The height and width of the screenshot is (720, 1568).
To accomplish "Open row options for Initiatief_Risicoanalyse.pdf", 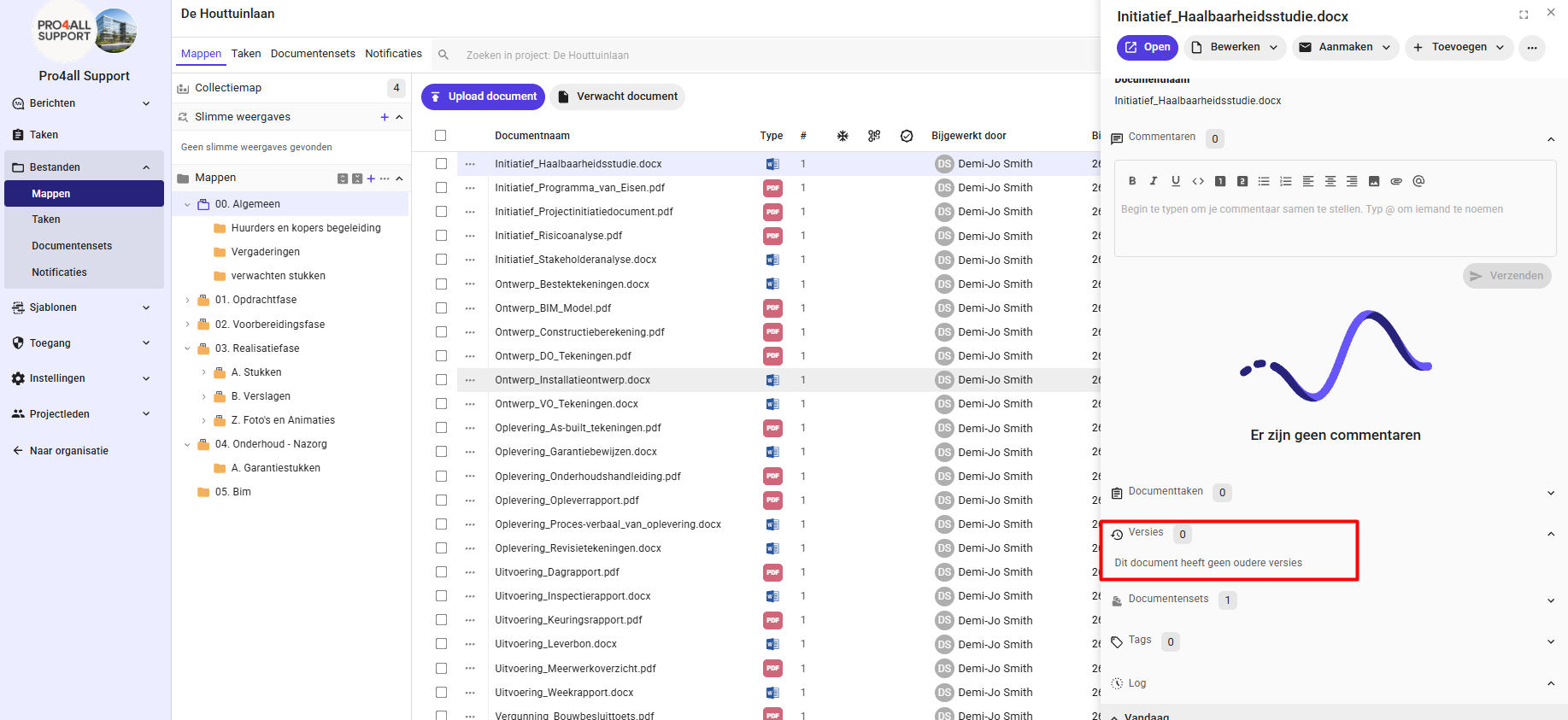I will point(470,236).
